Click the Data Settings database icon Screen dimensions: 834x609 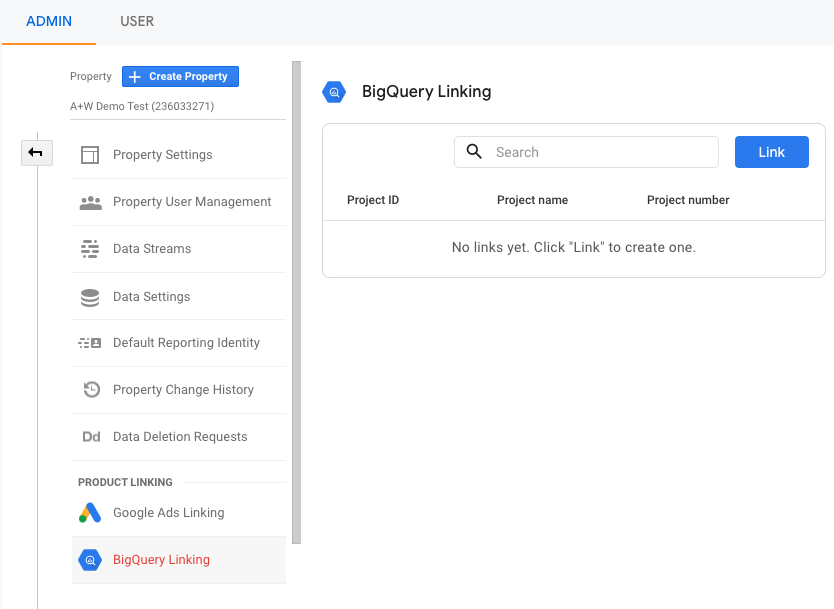pos(90,297)
